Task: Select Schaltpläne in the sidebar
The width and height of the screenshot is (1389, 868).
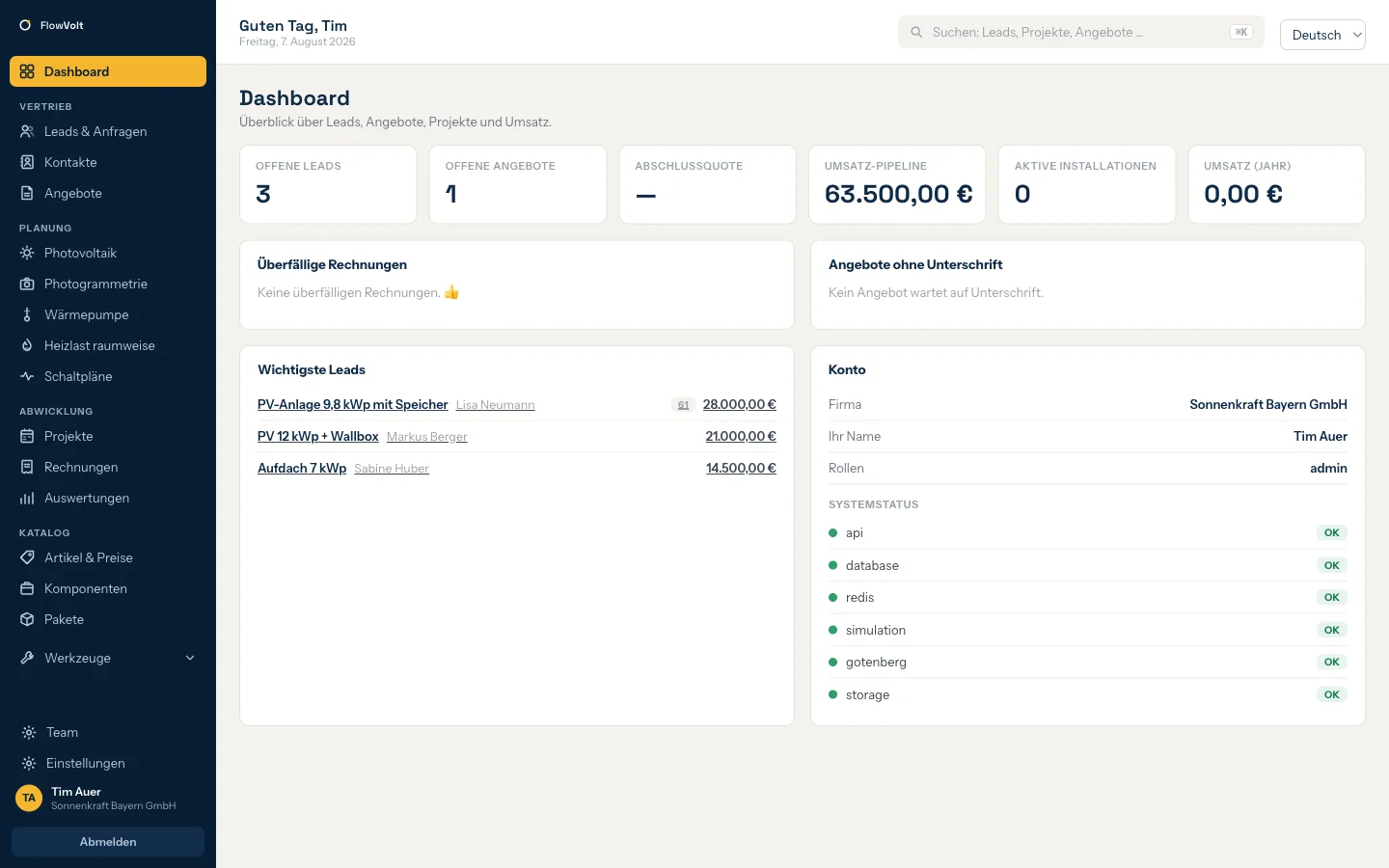Action: coord(108,376)
